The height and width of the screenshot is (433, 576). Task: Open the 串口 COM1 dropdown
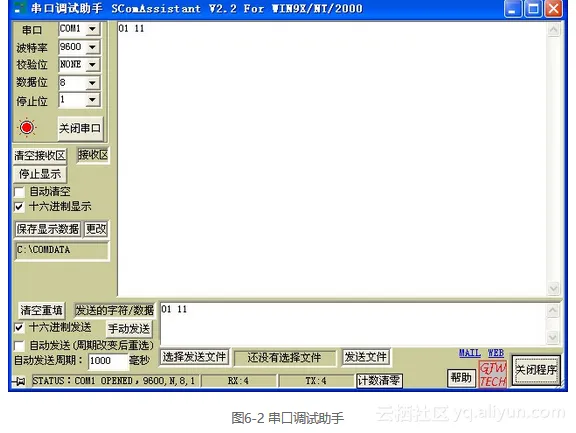(x=93, y=29)
